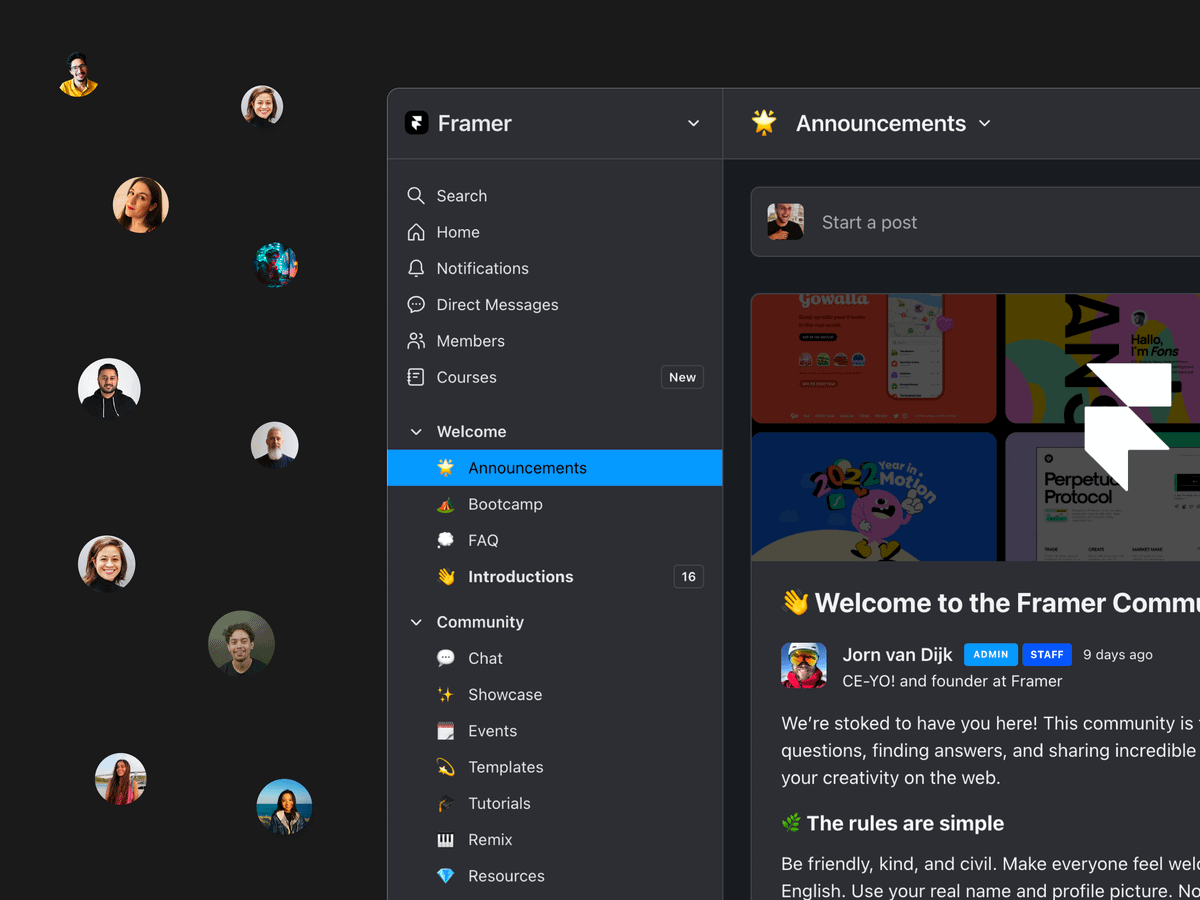Open Jorn van Dijk's profile link
The image size is (1200, 900).
[897, 655]
